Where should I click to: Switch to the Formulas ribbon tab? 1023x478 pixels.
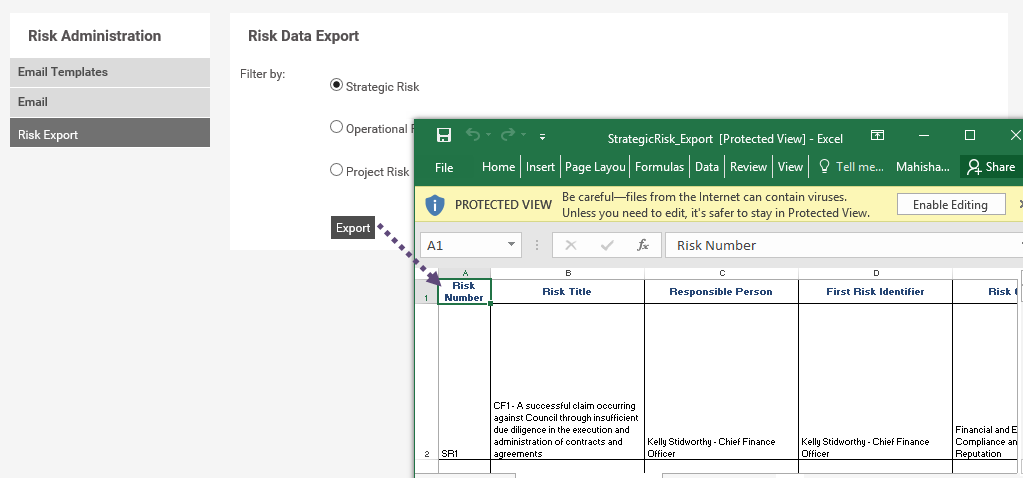point(660,167)
